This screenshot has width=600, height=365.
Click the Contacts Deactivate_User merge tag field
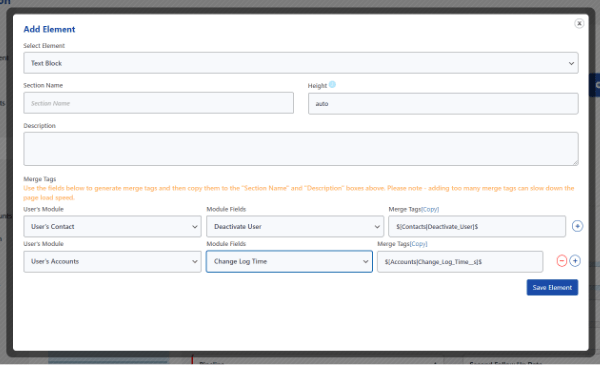(x=477, y=226)
